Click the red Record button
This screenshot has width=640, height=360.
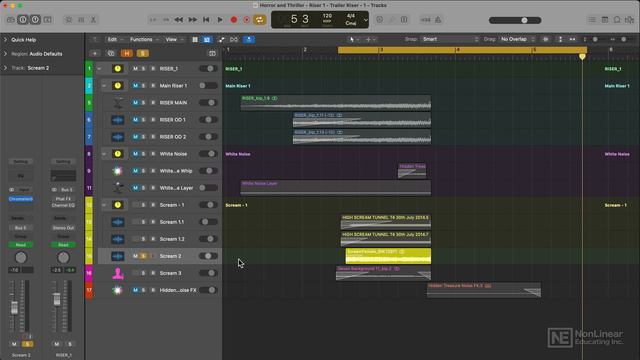234,20
